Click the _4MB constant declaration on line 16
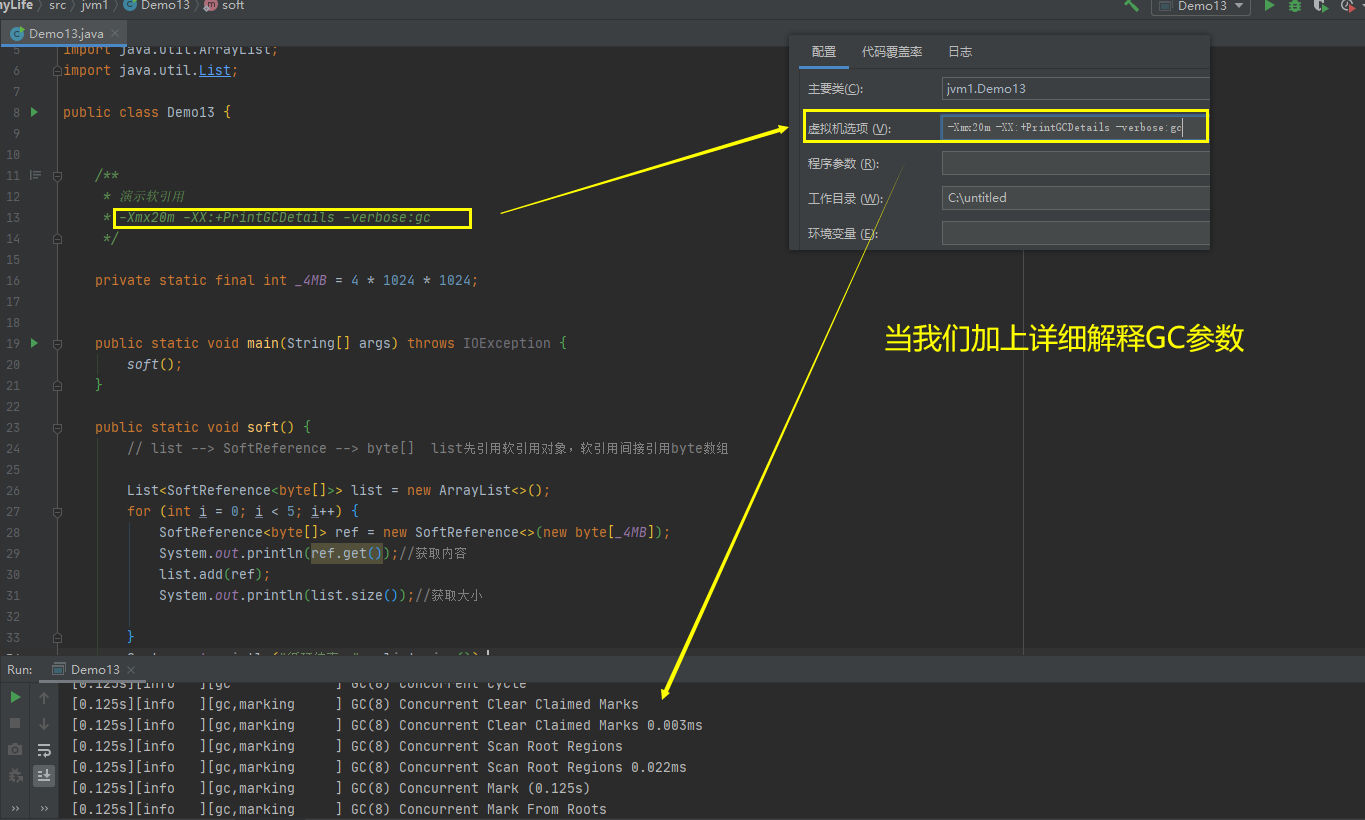Image resolution: width=1365 pixels, height=820 pixels. [311, 280]
